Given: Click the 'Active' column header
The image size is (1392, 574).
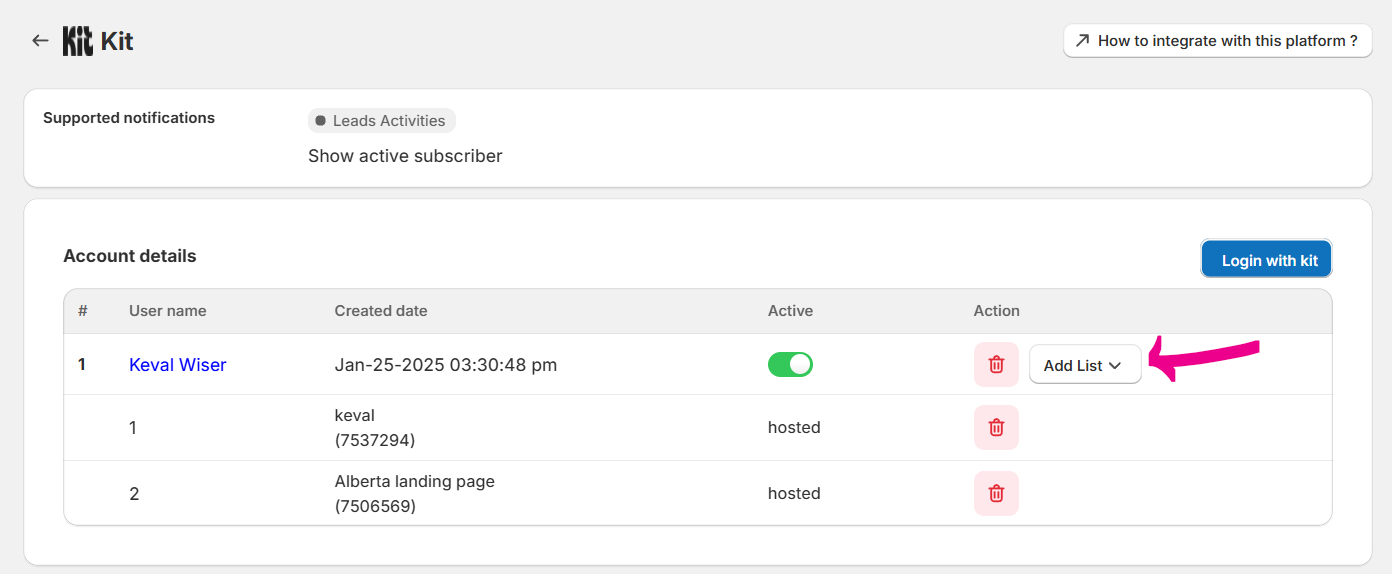Looking at the screenshot, I should point(790,311).
